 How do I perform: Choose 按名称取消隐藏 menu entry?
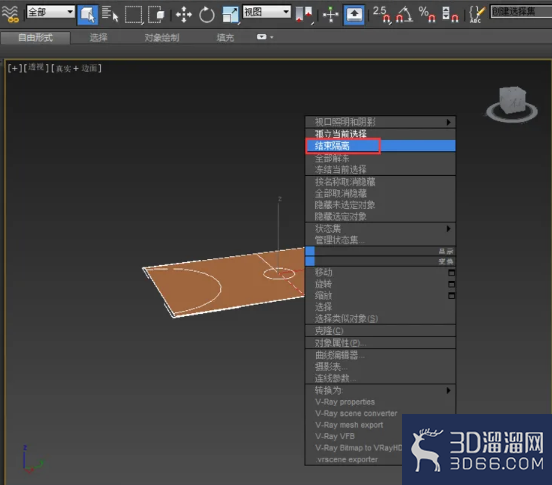point(380,182)
